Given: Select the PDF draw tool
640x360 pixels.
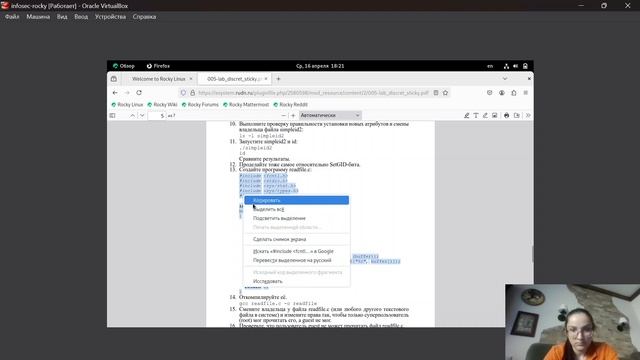Looking at the screenshot, I should click(x=485, y=116).
